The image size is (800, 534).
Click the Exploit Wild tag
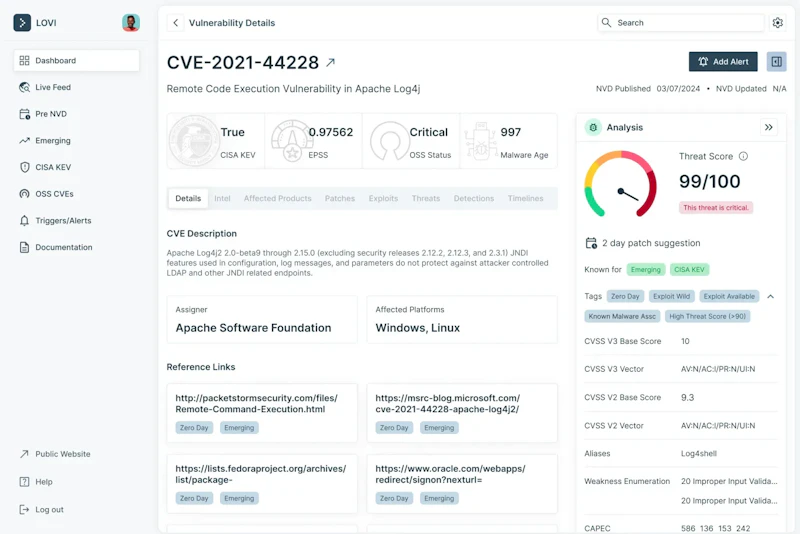(x=671, y=296)
